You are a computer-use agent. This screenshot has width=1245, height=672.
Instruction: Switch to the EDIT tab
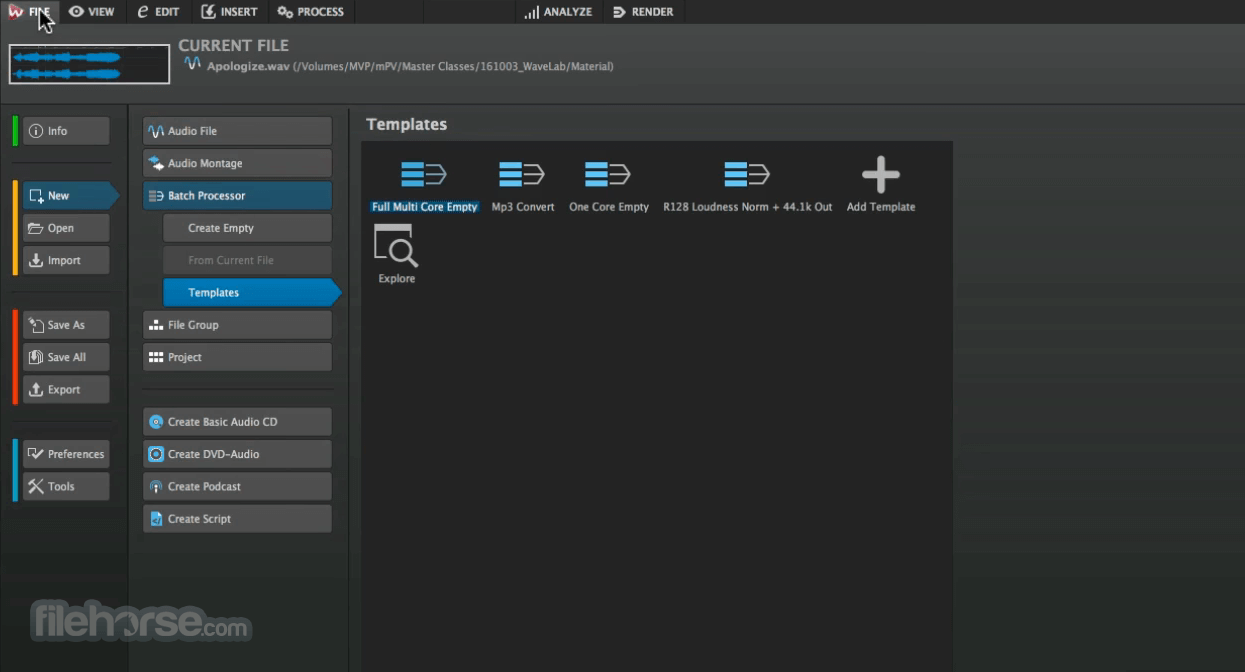point(158,12)
